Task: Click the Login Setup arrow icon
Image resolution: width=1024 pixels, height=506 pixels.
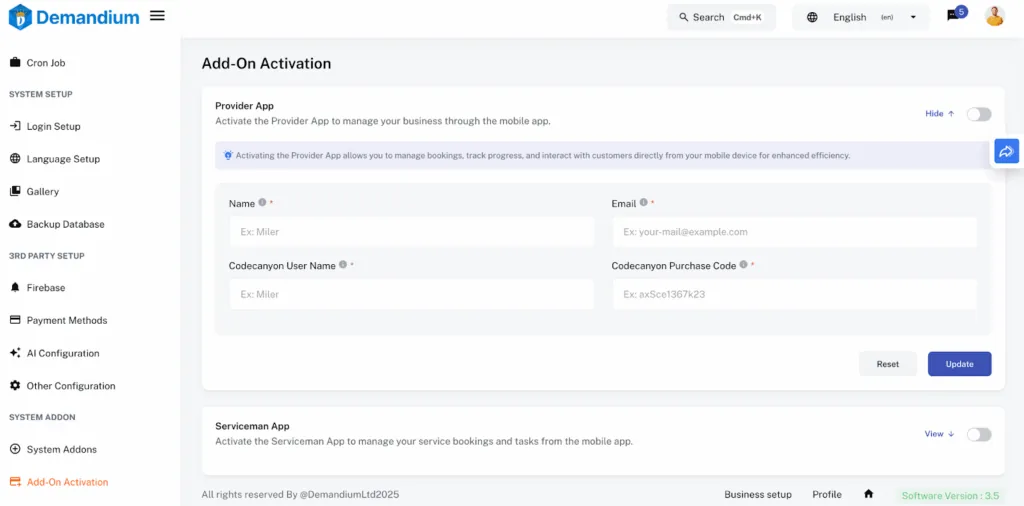Action: pyautogui.click(x=15, y=126)
